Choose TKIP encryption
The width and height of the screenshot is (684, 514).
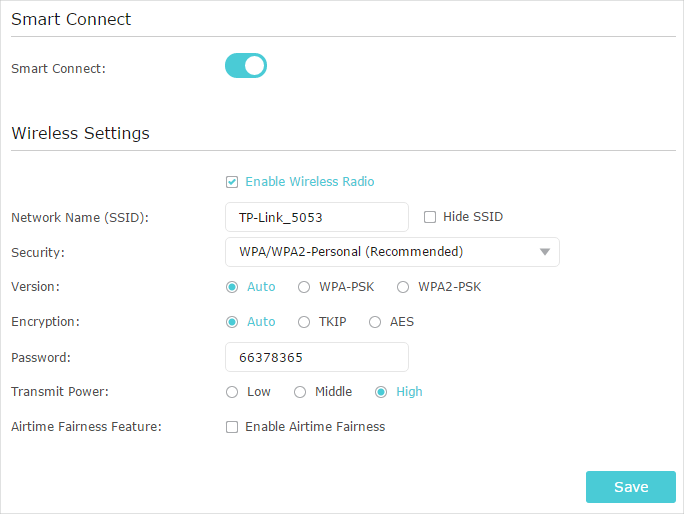pyautogui.click(x=304, y=322)
